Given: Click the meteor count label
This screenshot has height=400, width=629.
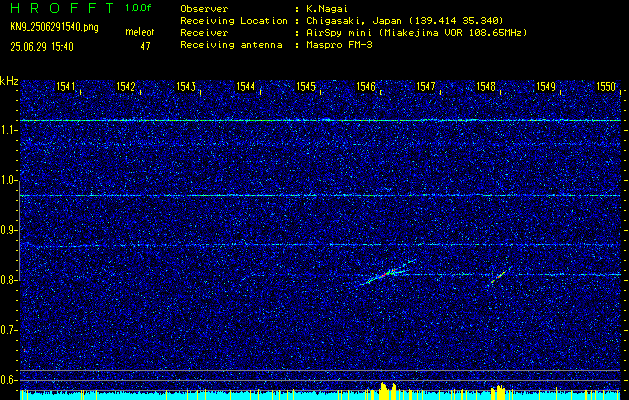Looking at the screenshot, I should point(140,32).
